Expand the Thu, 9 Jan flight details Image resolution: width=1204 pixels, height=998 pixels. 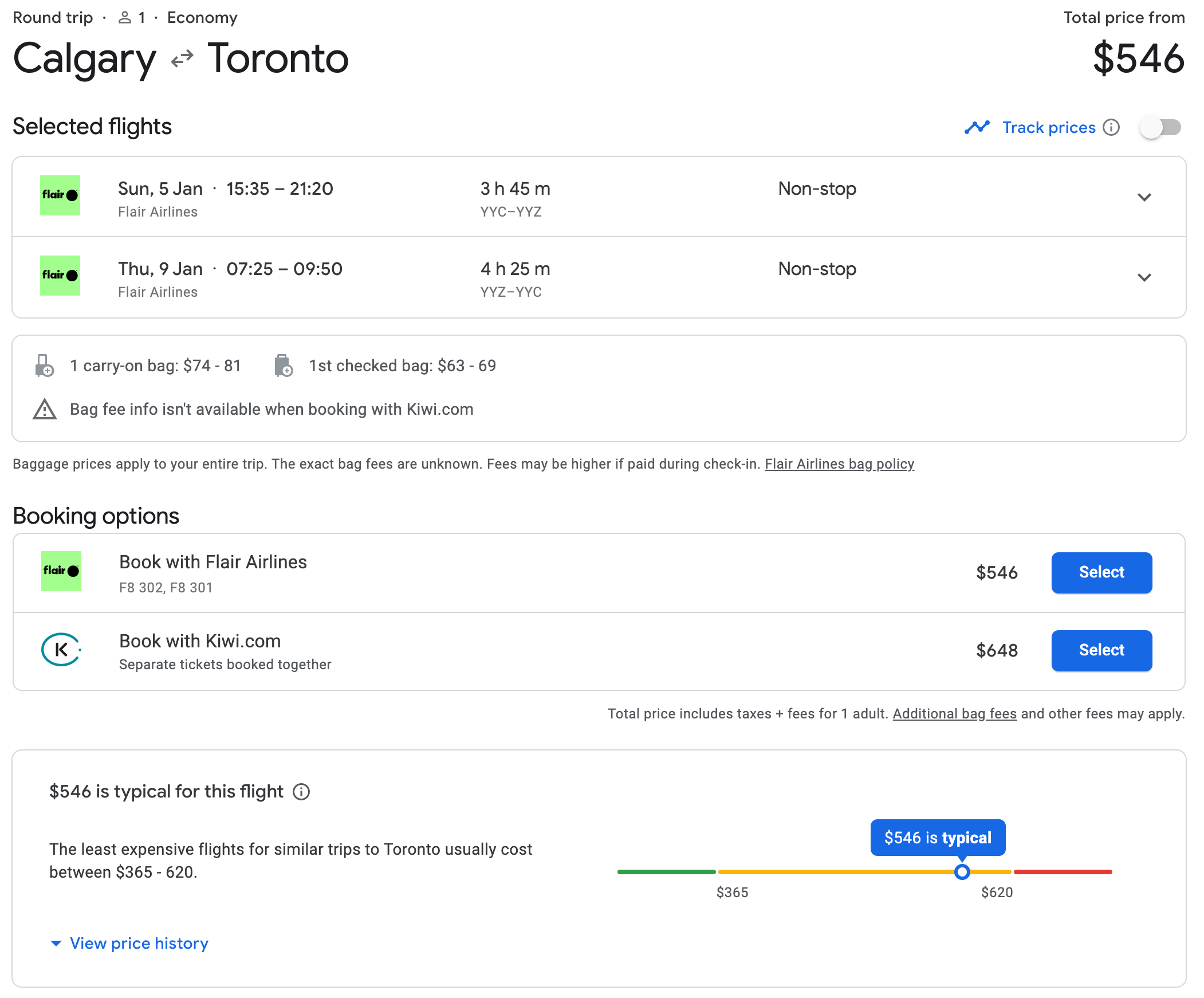(1144, 277)
